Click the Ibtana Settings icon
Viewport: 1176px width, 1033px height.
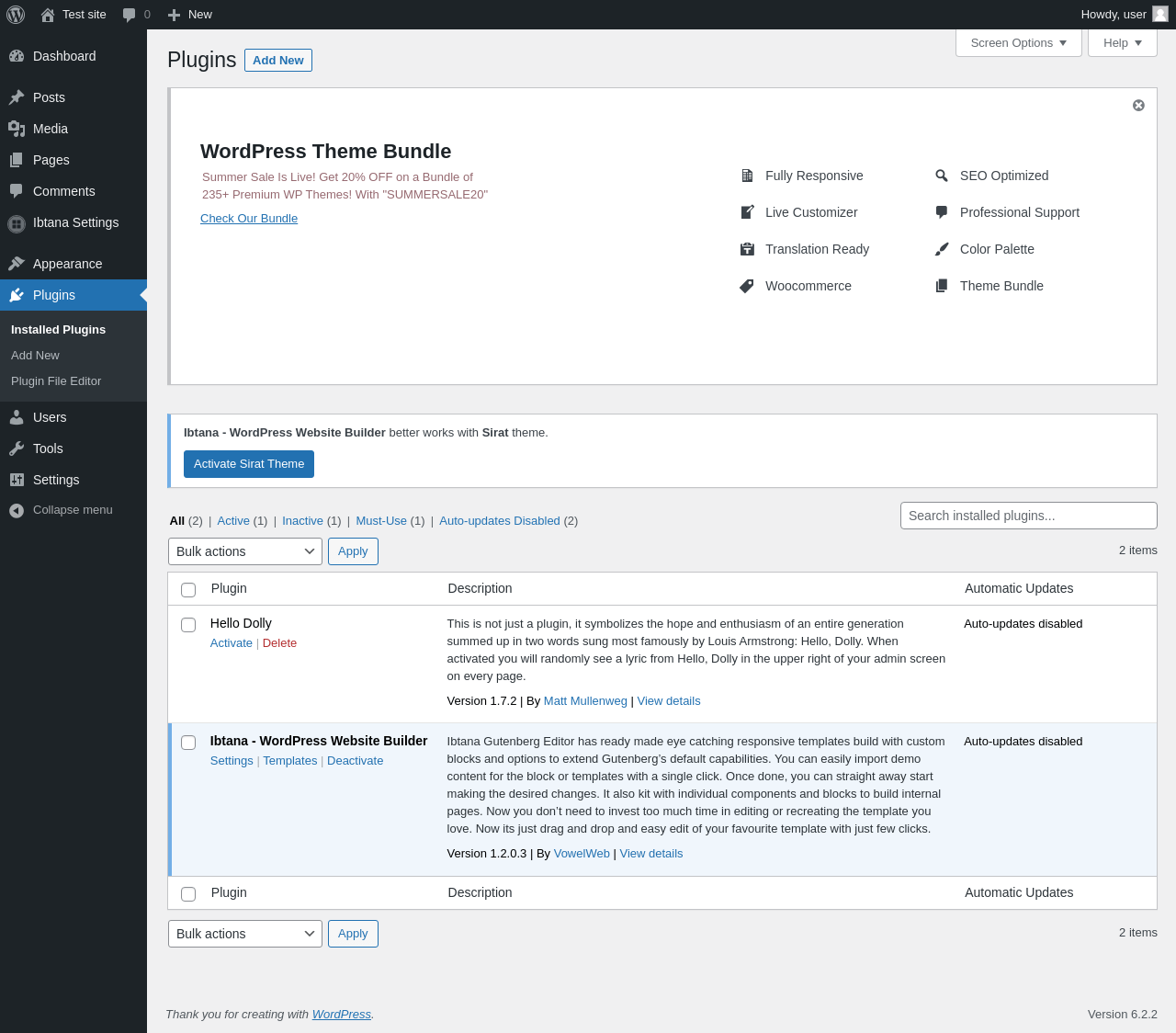(17, 223)
